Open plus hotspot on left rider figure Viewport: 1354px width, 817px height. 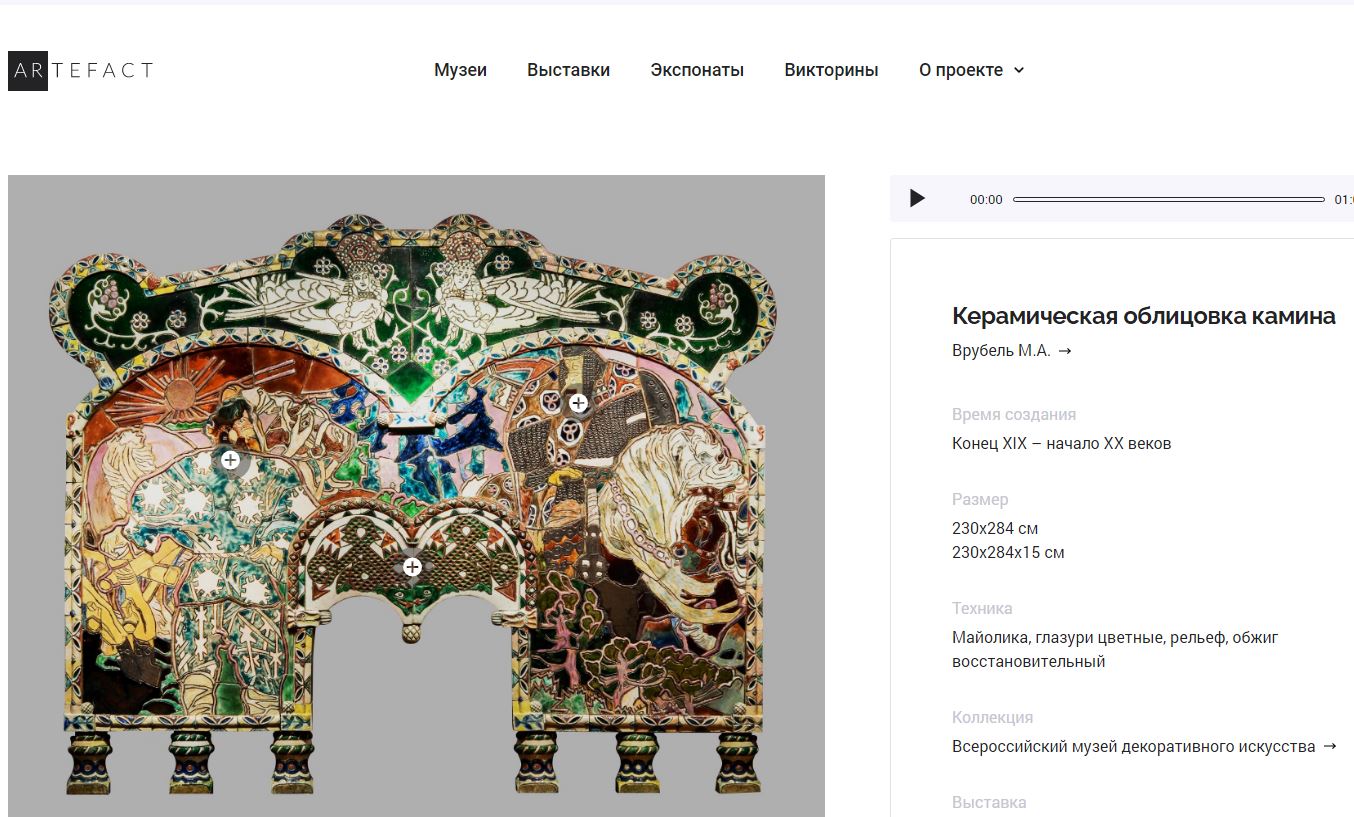click(x=230, y=460)
